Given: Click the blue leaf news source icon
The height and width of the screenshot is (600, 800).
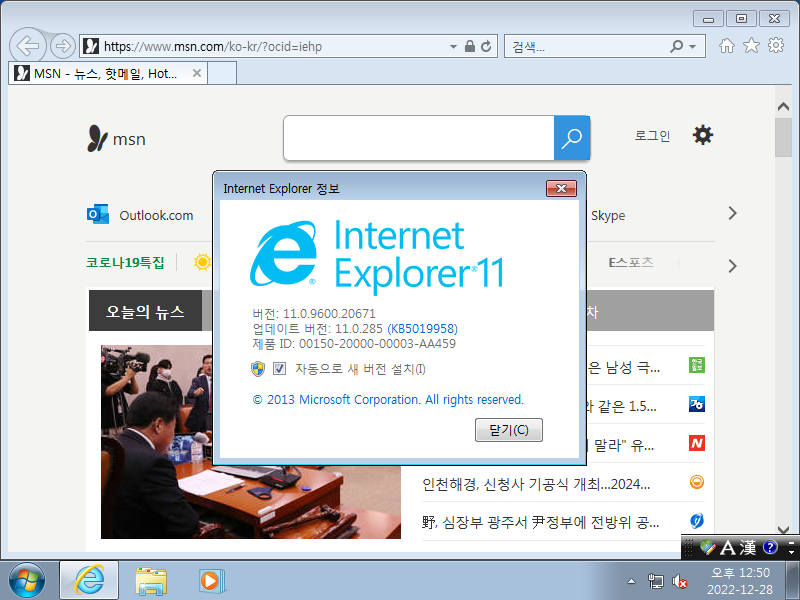Looking at the screenshot, I should [x=697, y=520].
